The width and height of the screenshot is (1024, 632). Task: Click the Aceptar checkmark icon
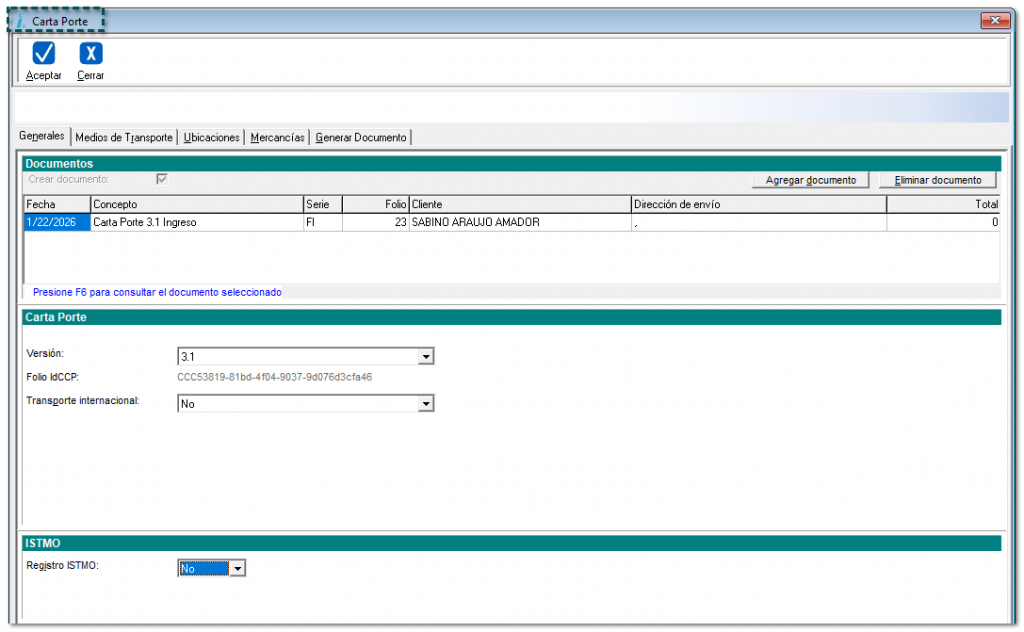point(44,54)
